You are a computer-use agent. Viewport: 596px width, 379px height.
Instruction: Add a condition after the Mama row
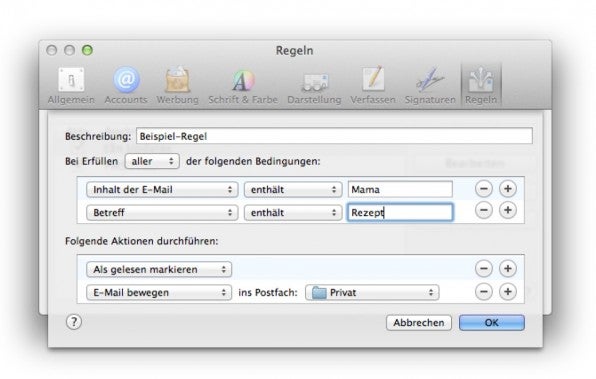(x=508, y=189)
